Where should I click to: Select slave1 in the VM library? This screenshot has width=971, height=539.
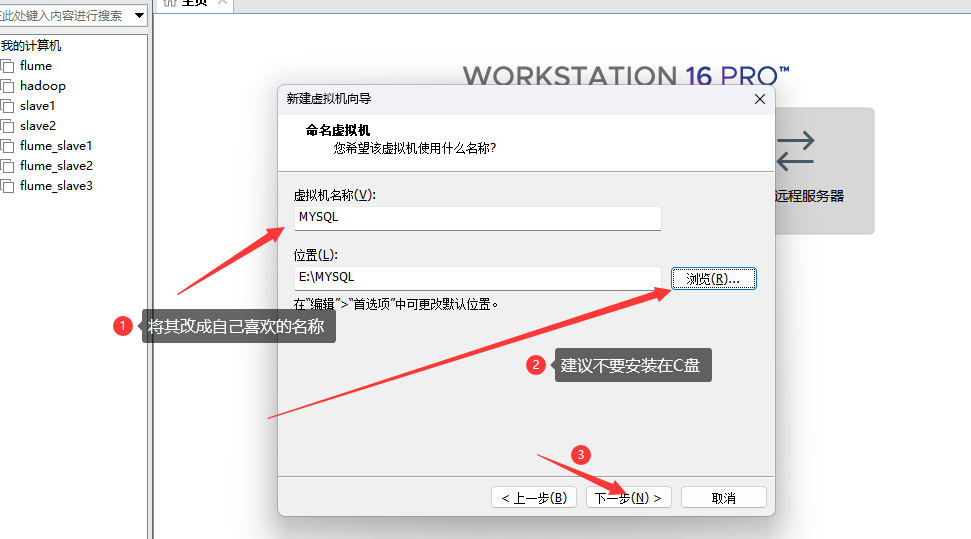tap(37, 106)
